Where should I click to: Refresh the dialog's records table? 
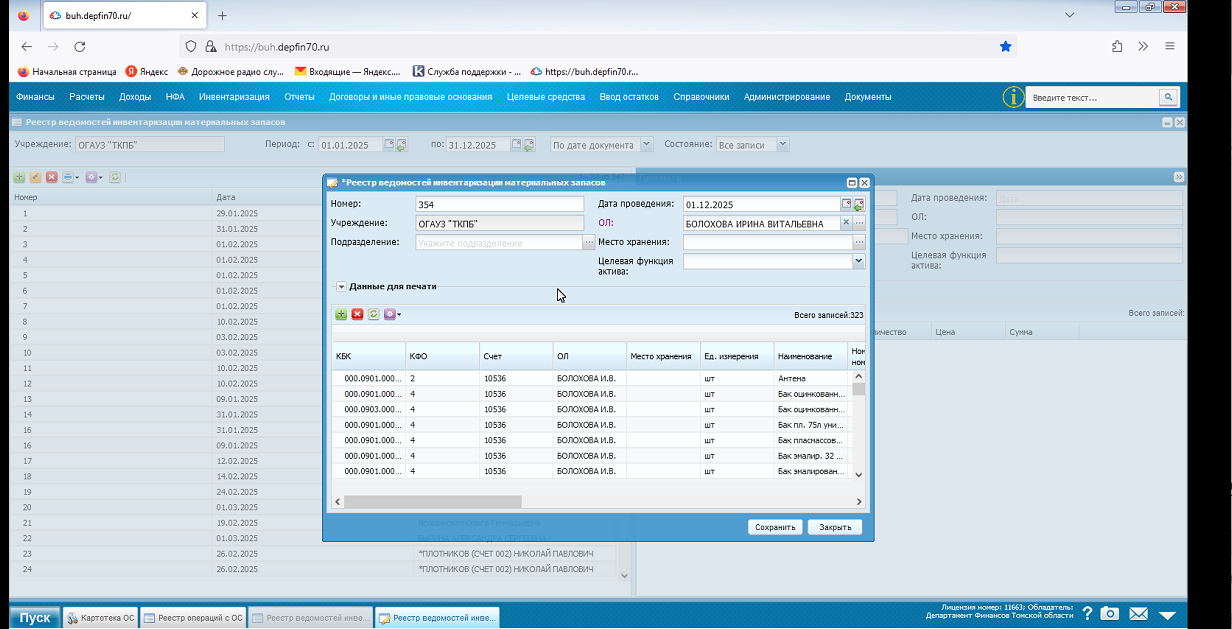(x=373, y=314)
